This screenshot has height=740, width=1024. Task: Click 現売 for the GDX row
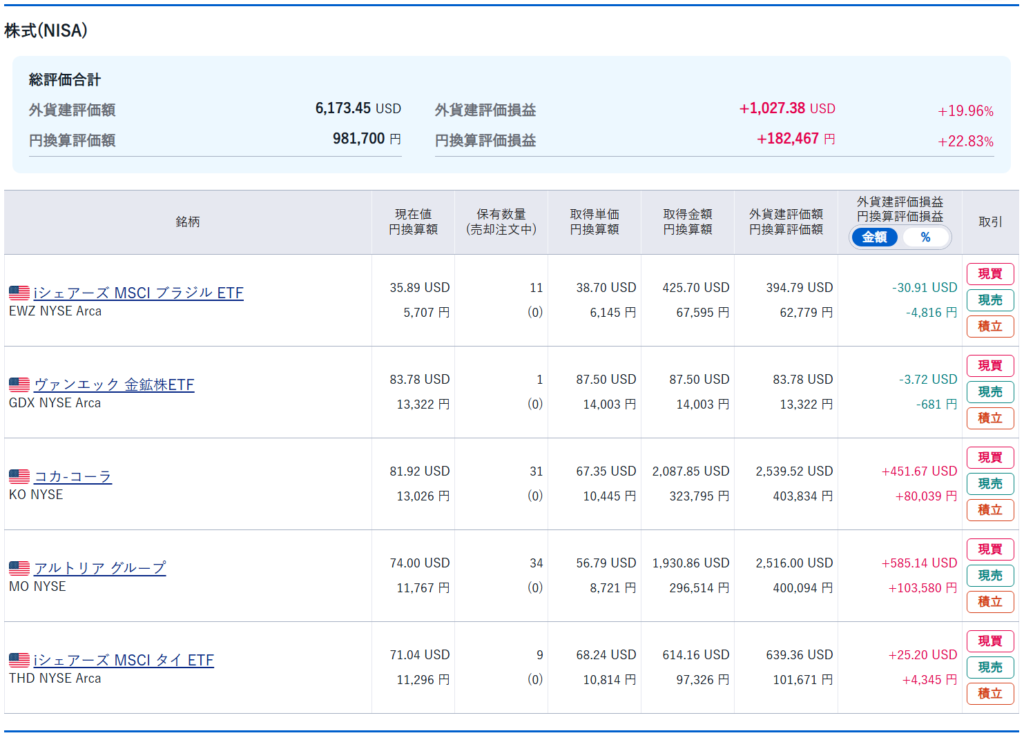coord(989,392)
